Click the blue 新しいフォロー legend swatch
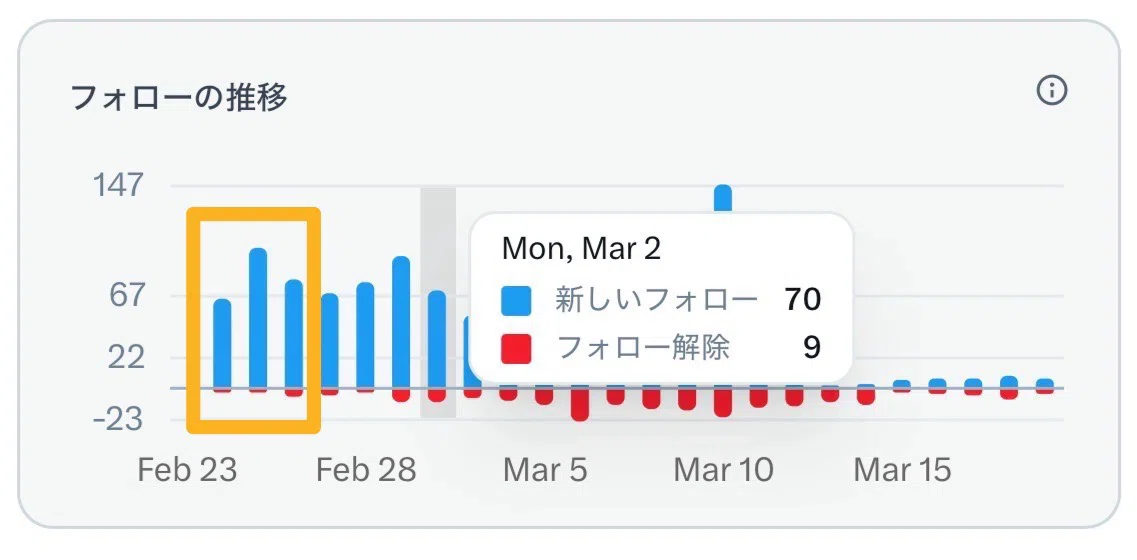 click(516, 300)
